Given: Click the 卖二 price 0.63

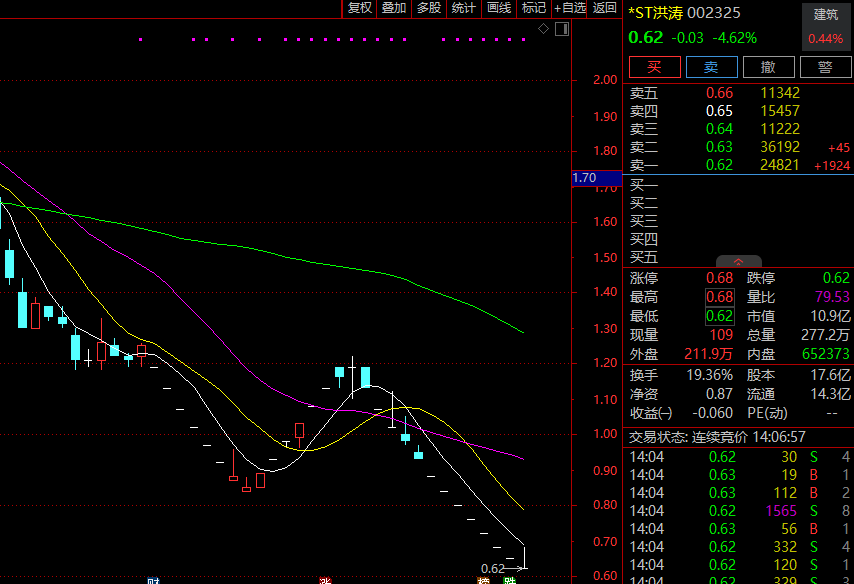Looking at the screenshot, I should 719,147.
